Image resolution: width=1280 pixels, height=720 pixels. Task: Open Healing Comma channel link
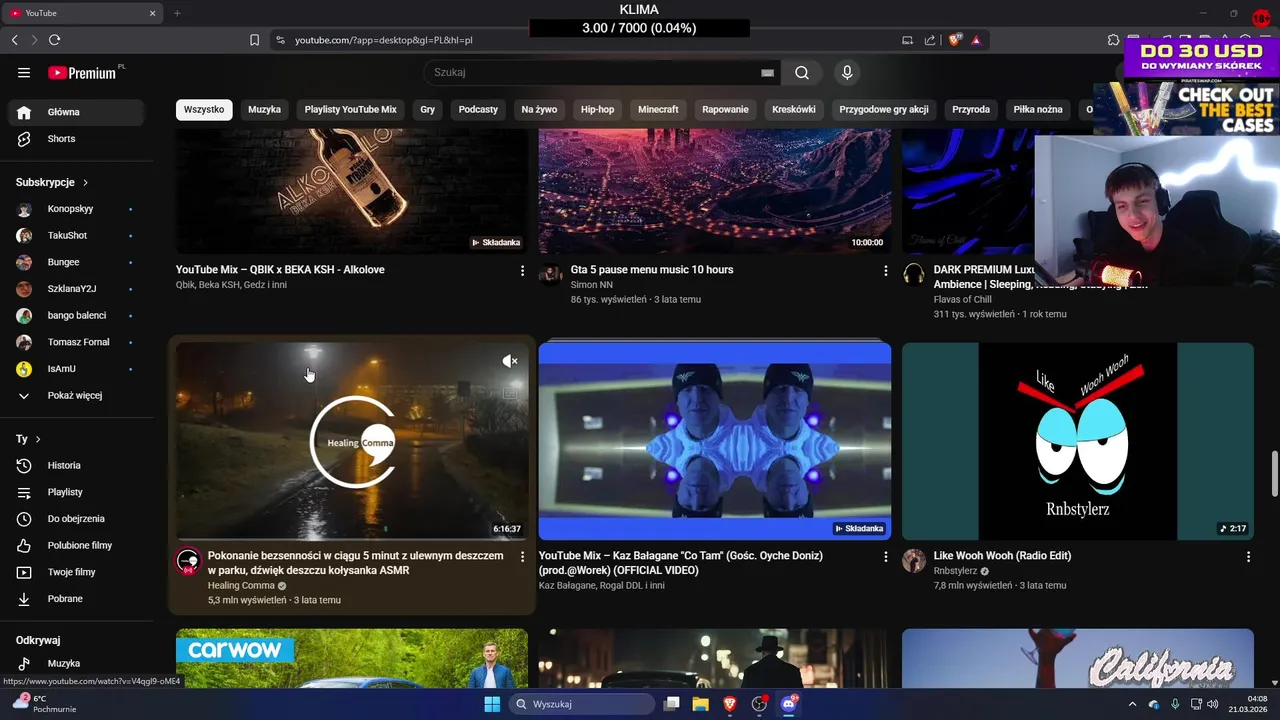point(241,585)
